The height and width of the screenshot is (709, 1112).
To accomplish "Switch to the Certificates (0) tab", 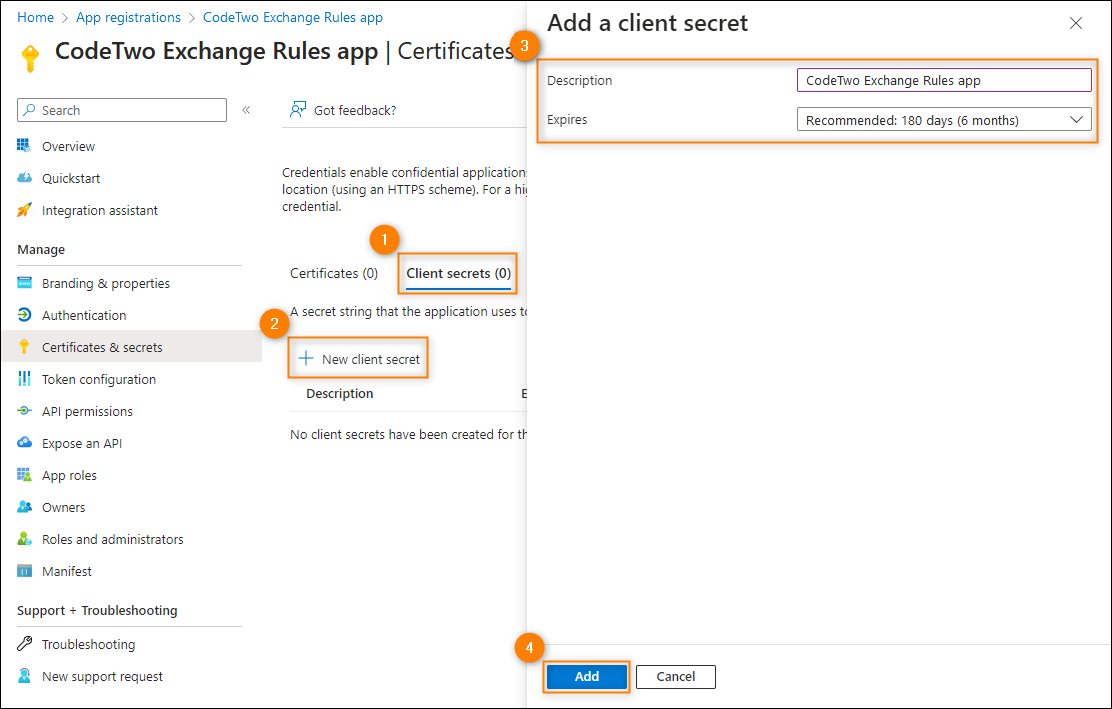I will (x=334, y=273).
